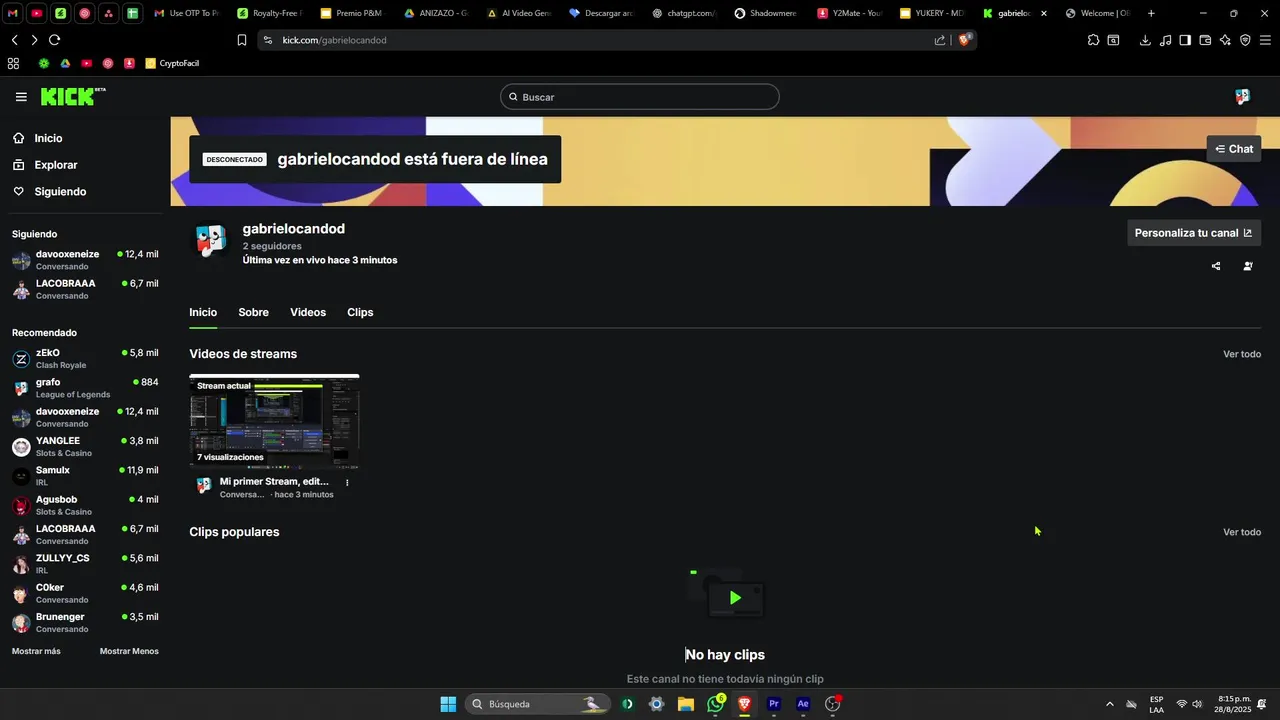Open the user avatar menu at top right
This screenshot has height=720, width=1280.
tap(1242, 97)
